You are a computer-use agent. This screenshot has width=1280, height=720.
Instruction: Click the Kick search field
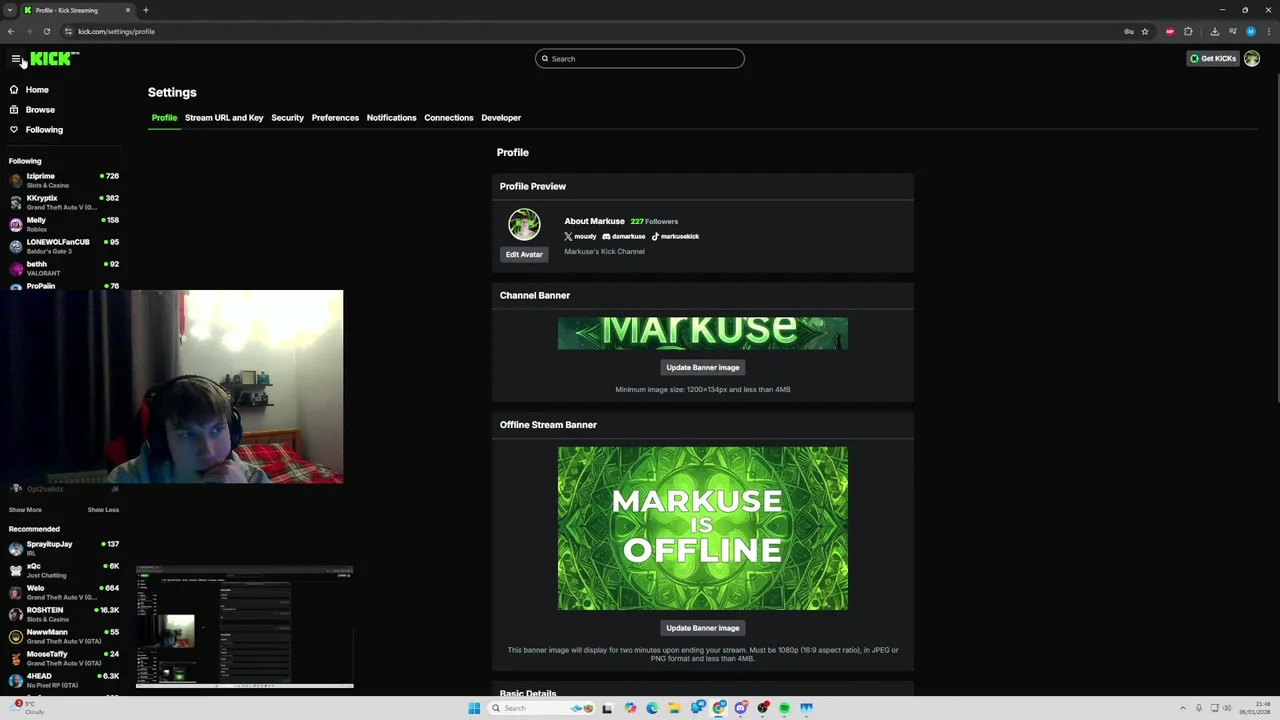tap(640, 59)
